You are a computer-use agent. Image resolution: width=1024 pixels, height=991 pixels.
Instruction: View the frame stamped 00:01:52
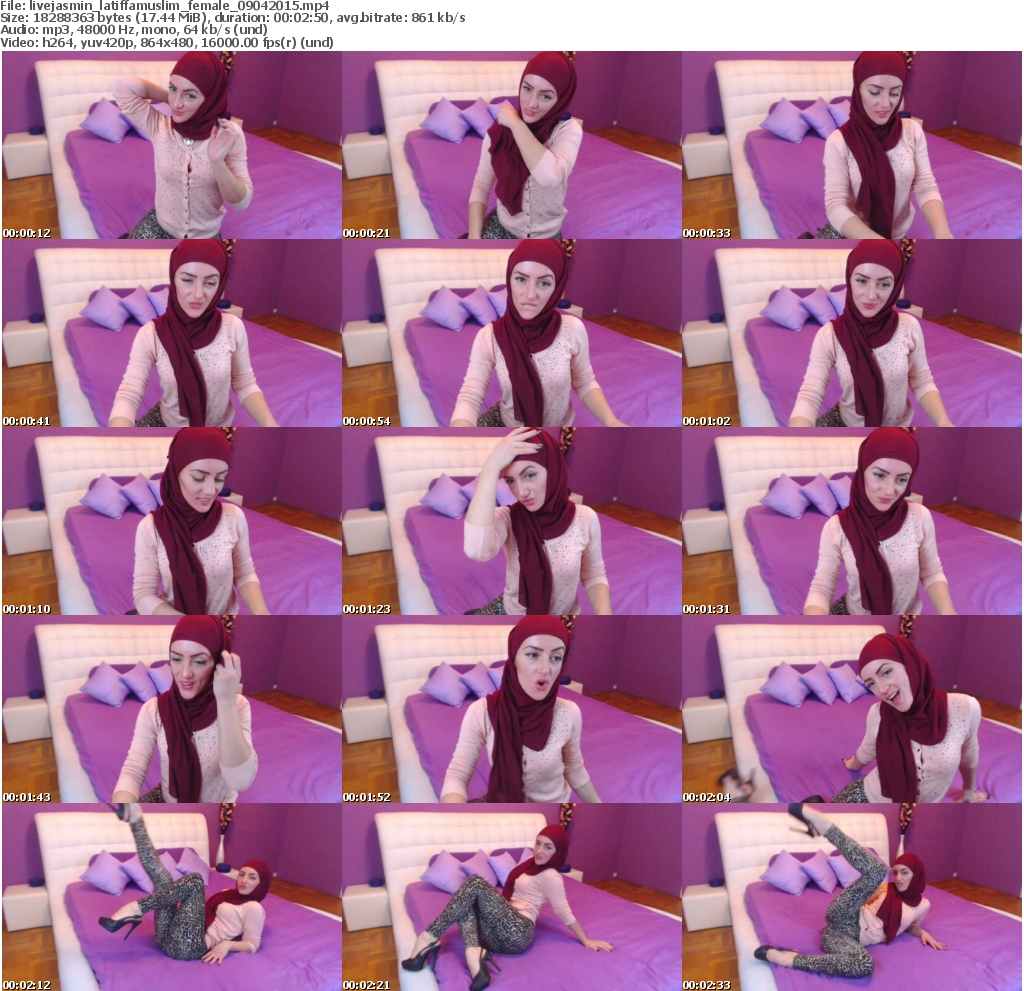(512, 709)
